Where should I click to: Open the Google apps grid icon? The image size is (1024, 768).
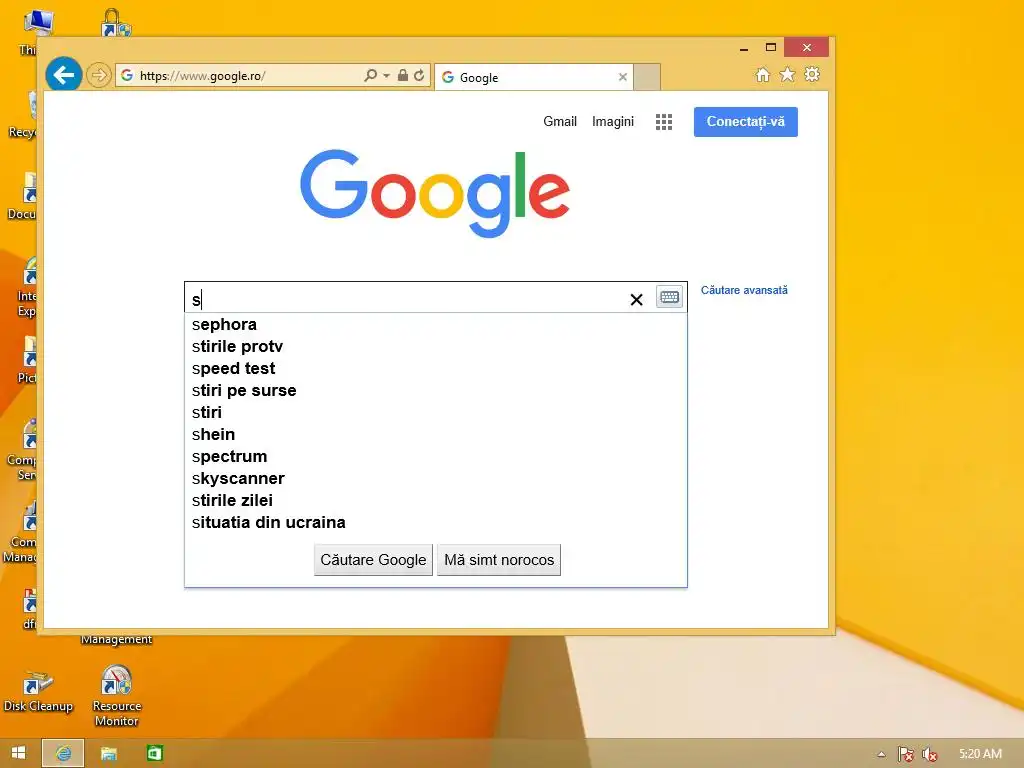pyautogui.click(x=664, y=122)
